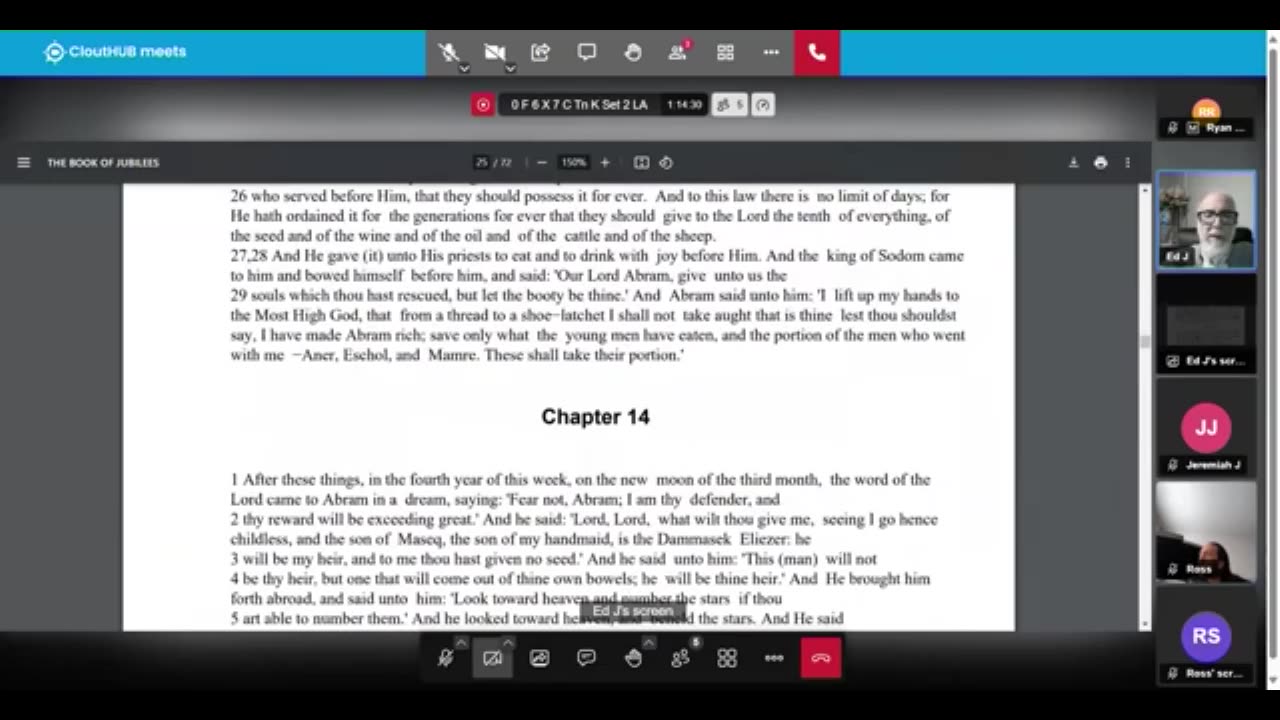Image resolution: width=1280 pixels, height=720 pixels.
Task: Click participant count badge showing 5
Action: 729,104
